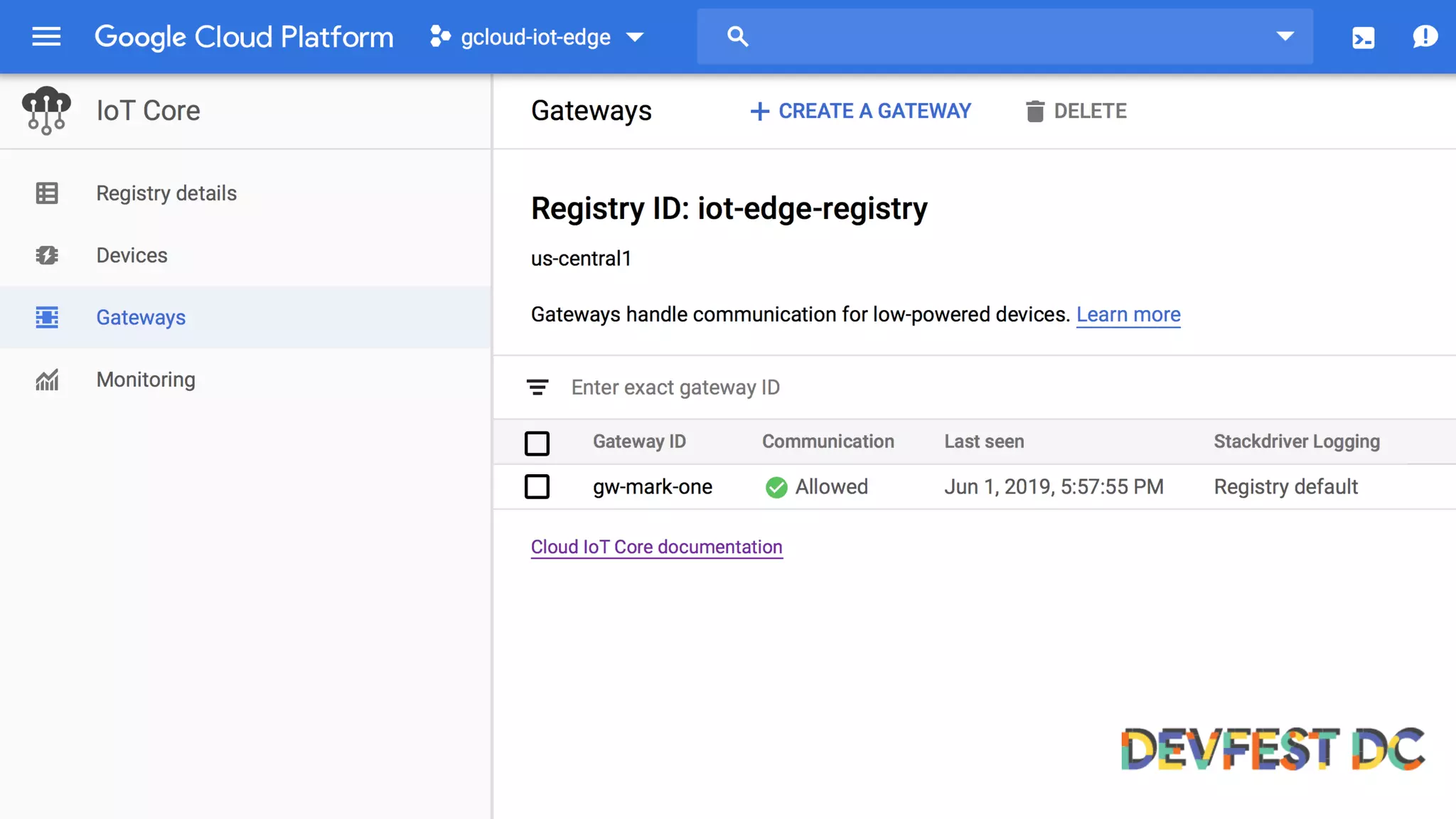The width and height of the screenshot is (1456, 819).
Task: Click the Devices chip icon
Action: (47, 255)
